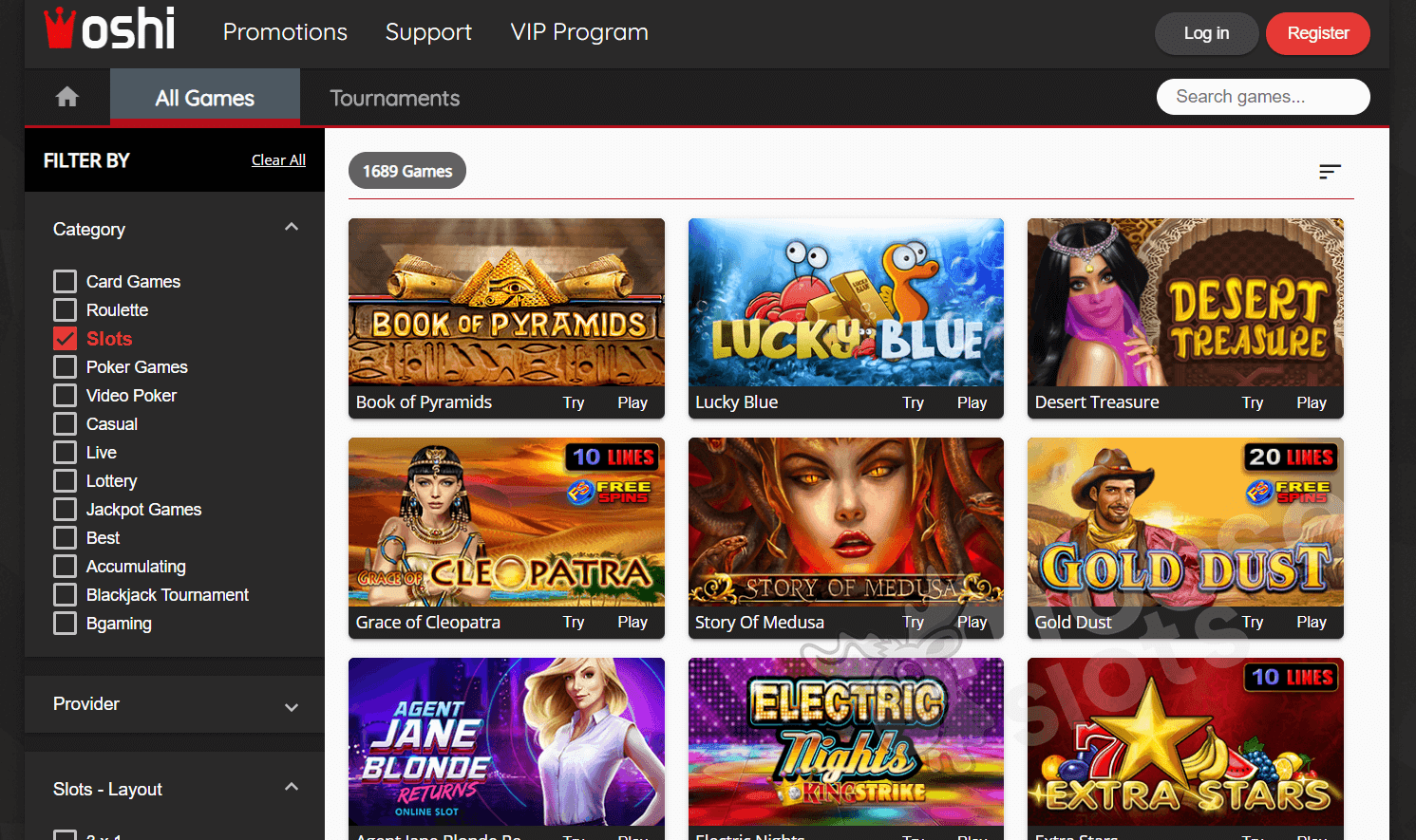Click Play for Desert Treasure
The image size is (1416, 840).
pyautogui.click(x=1312, y=402)
